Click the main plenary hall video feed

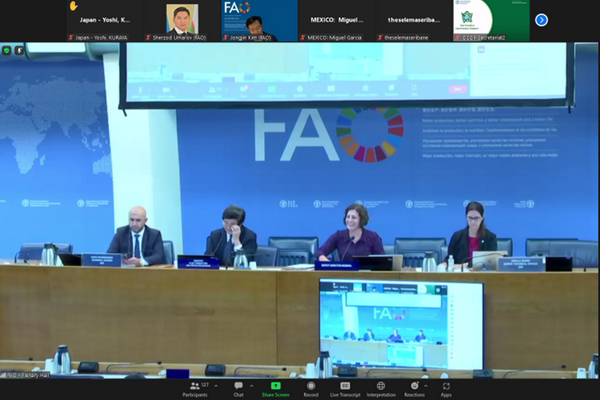300,211
